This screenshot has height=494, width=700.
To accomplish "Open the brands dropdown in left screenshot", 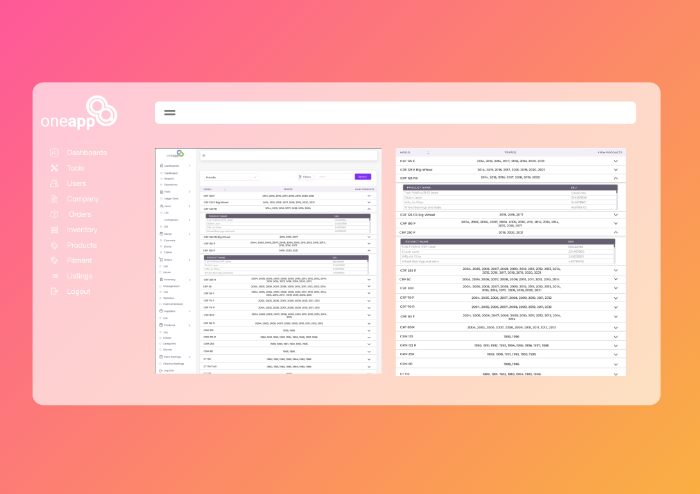I will click(231, 176).
